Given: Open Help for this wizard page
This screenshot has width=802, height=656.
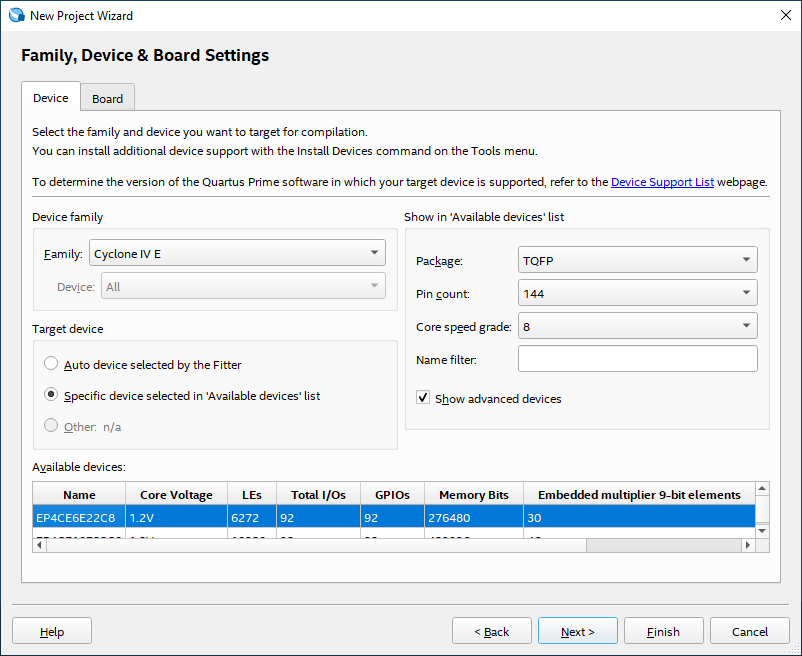Looking at the screenshot, I should point(52,631).
